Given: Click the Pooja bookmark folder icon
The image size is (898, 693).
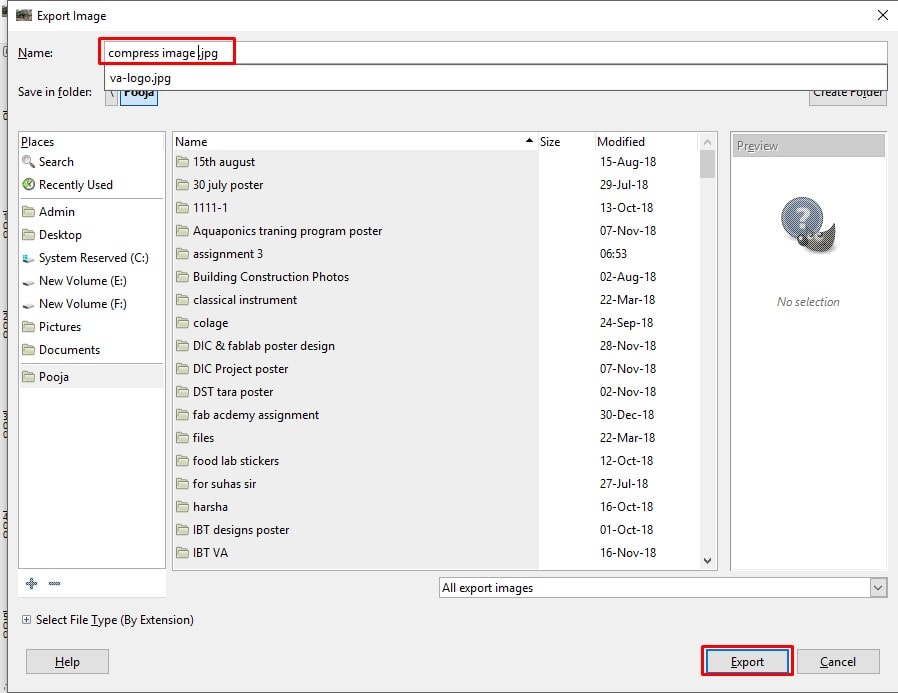Looking at the screenshot, I should pyautogui.click(x=28, y=376).
